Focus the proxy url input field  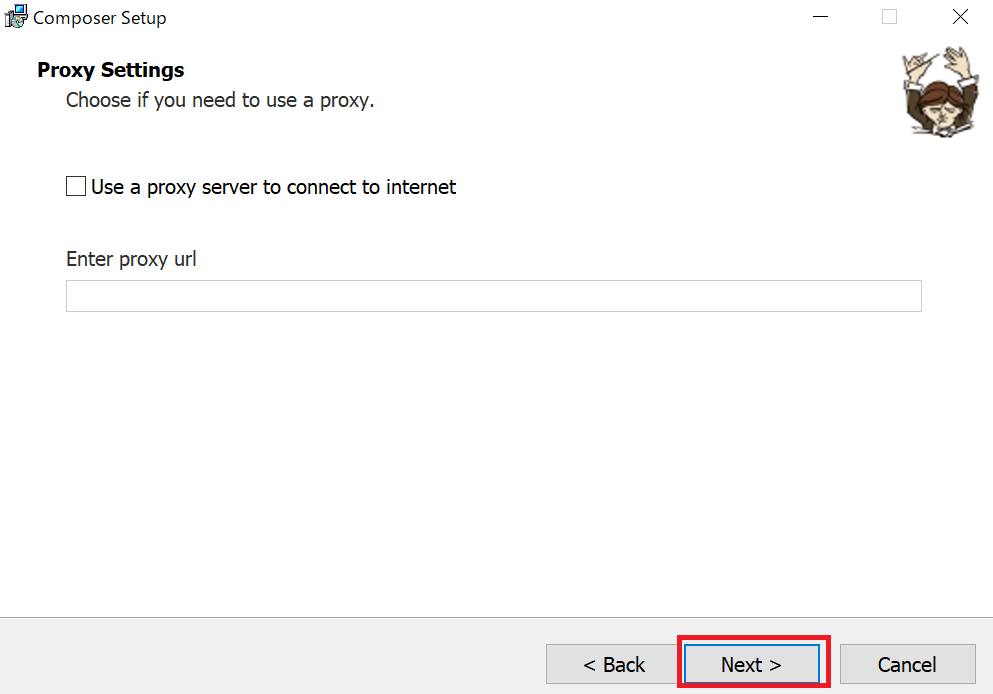click(493, 296)
